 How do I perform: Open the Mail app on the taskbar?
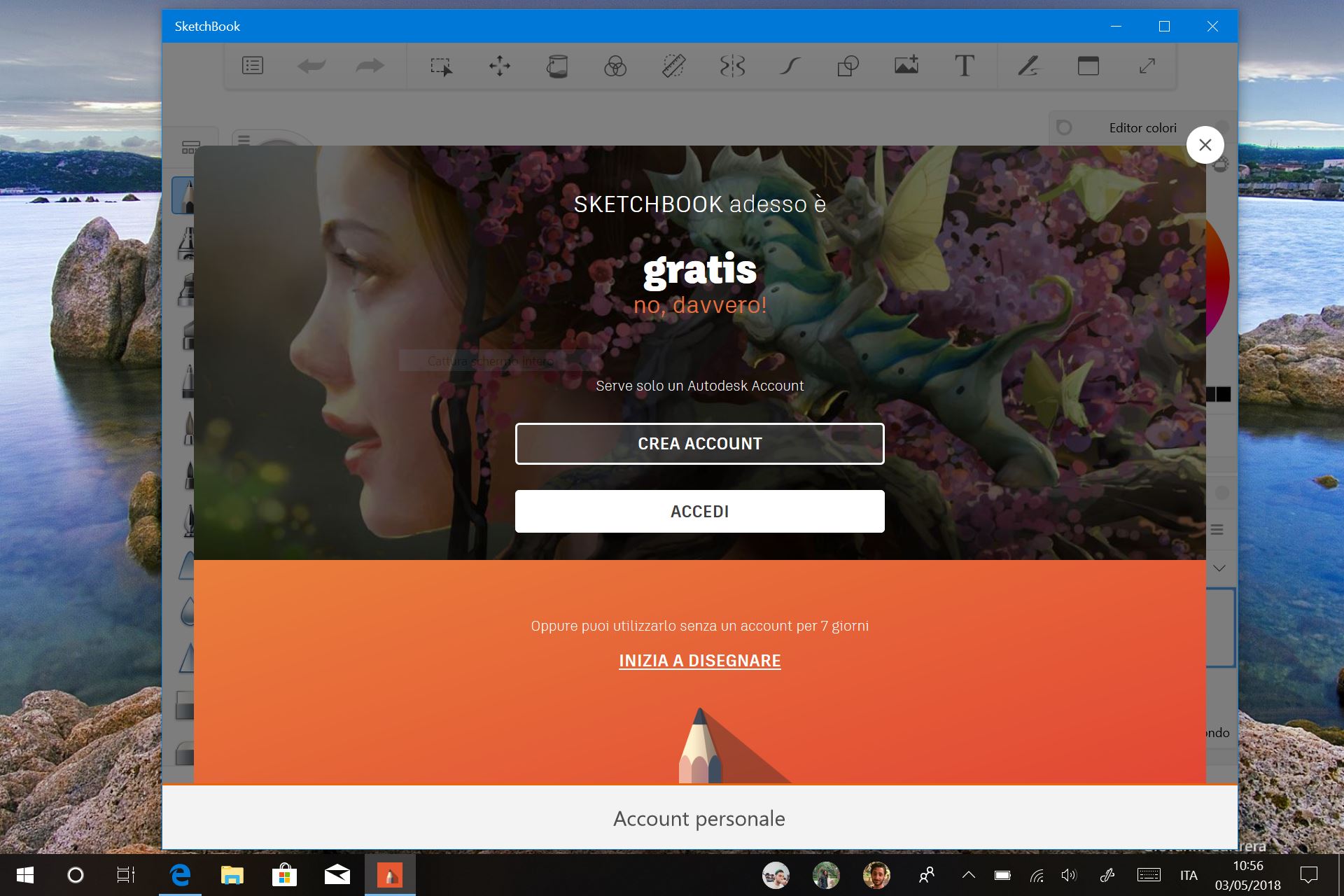tap(337, 875)
